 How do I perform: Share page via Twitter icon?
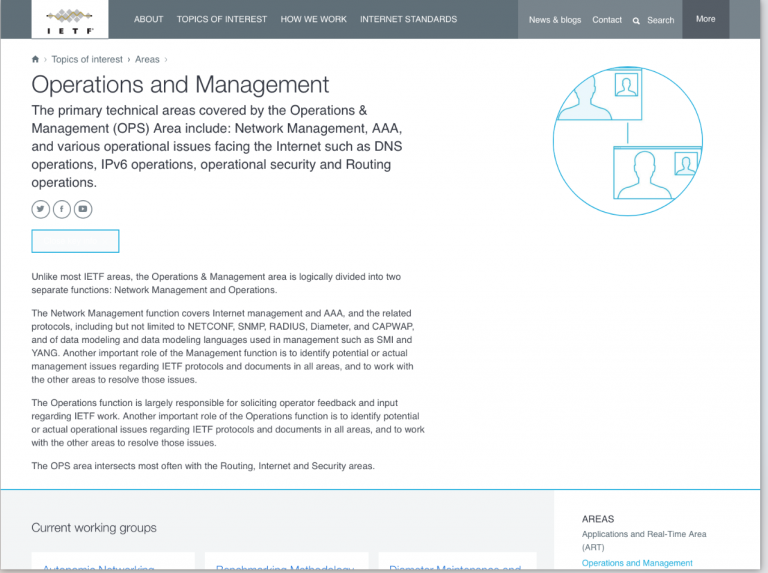point(40,209)
